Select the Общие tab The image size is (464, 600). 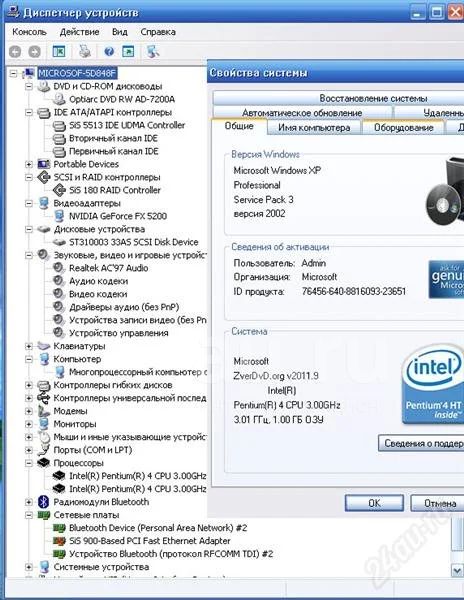tap(239, 126)
